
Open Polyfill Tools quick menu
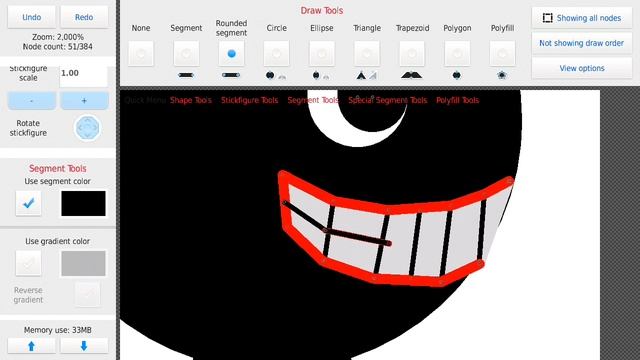457,100
